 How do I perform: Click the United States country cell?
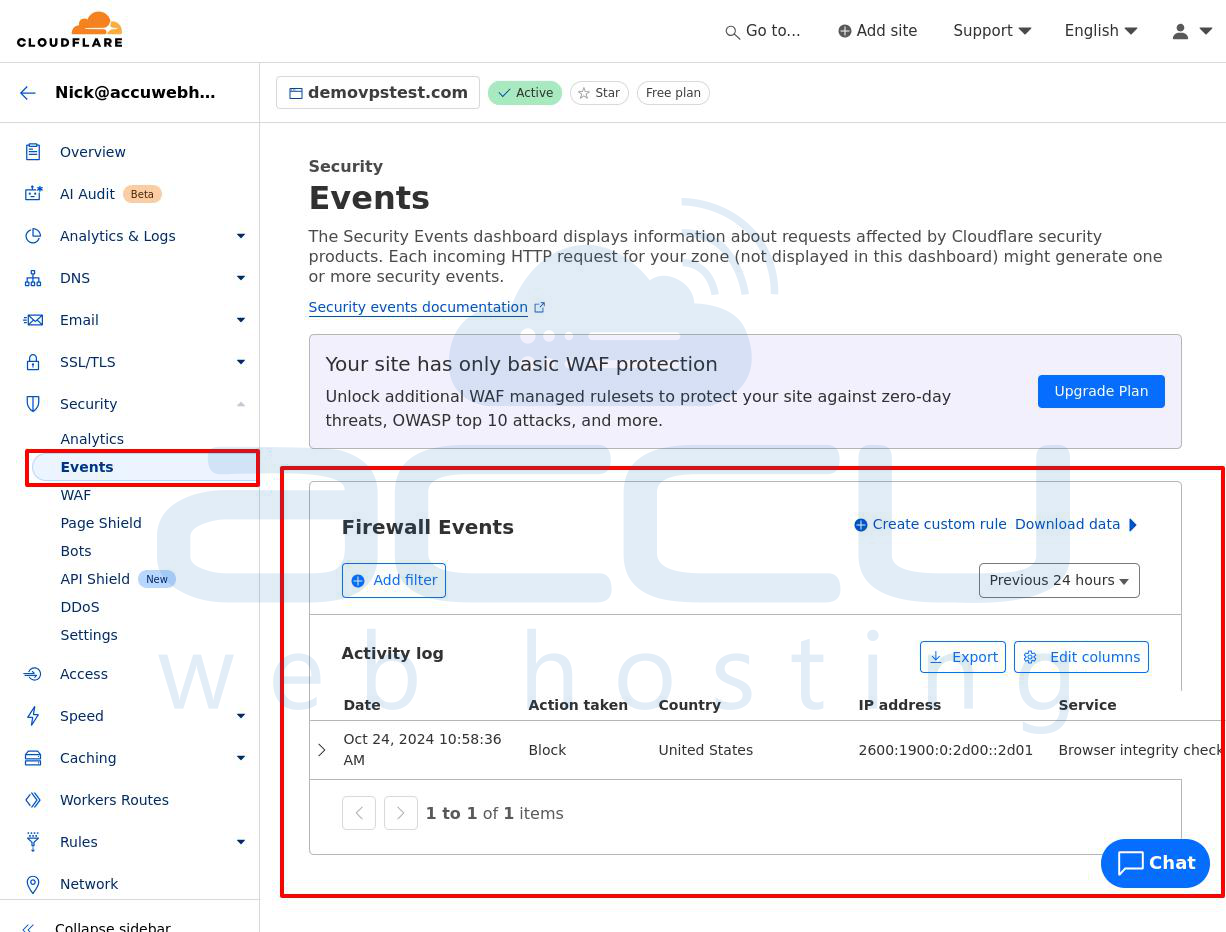(x=706, y=750)
